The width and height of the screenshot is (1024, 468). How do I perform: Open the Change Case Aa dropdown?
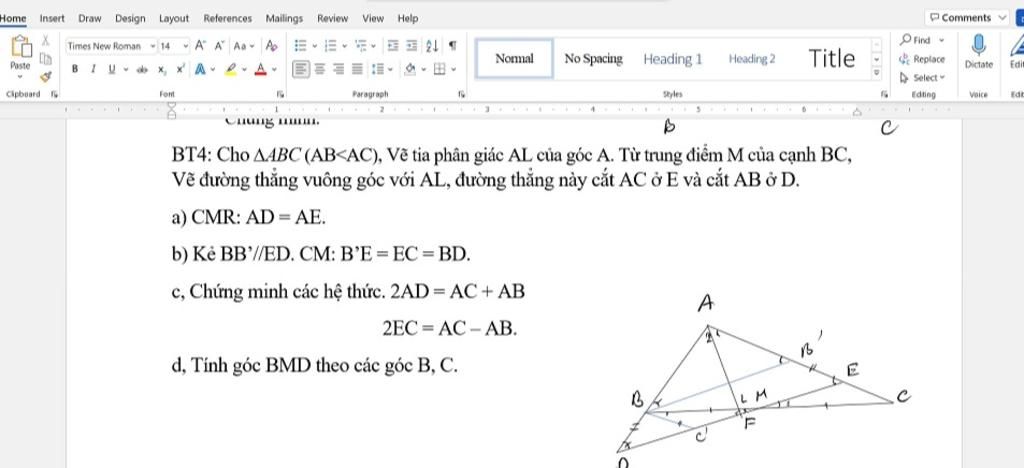244,46
